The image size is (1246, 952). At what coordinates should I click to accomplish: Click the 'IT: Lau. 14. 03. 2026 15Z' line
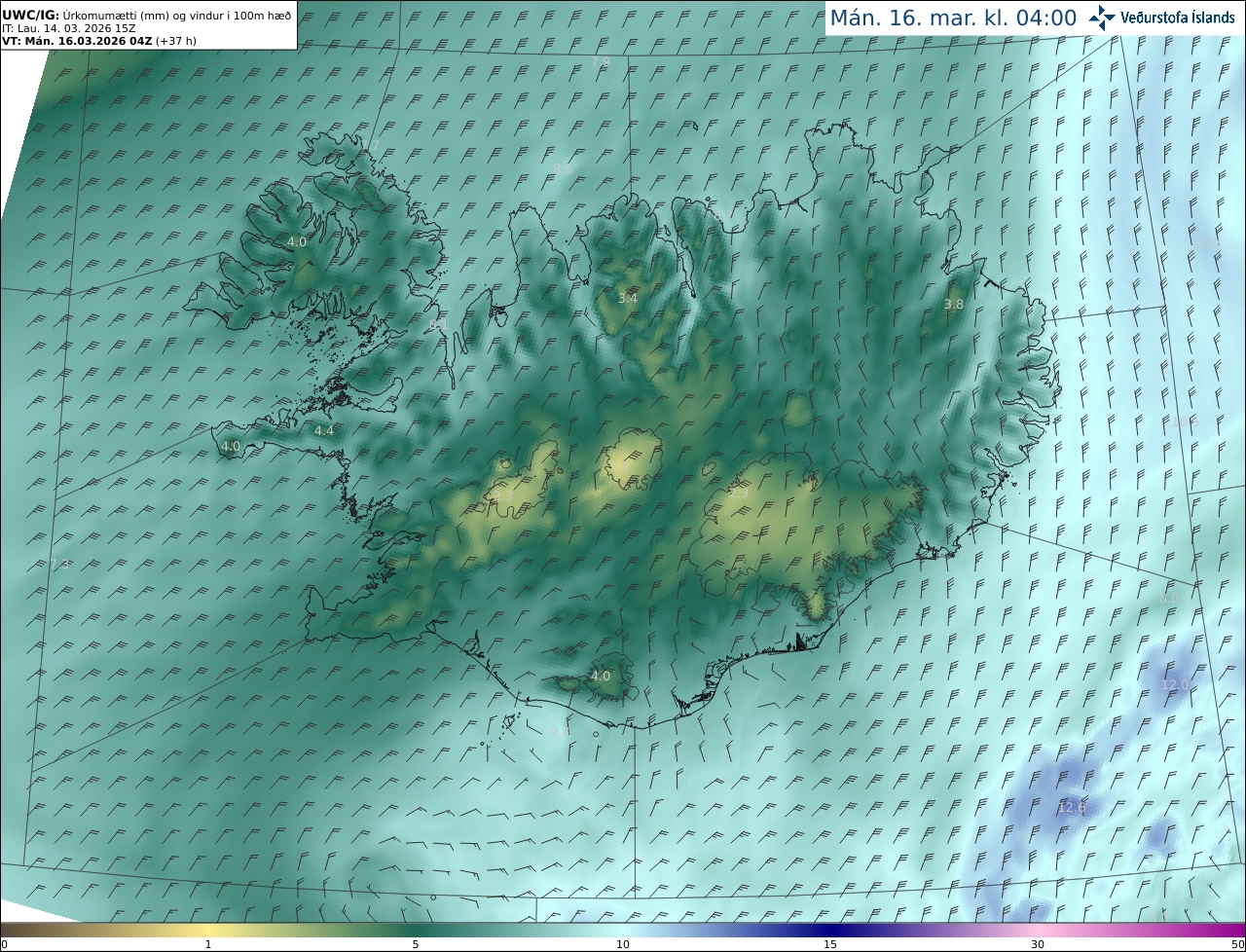(x=69, y=28)
